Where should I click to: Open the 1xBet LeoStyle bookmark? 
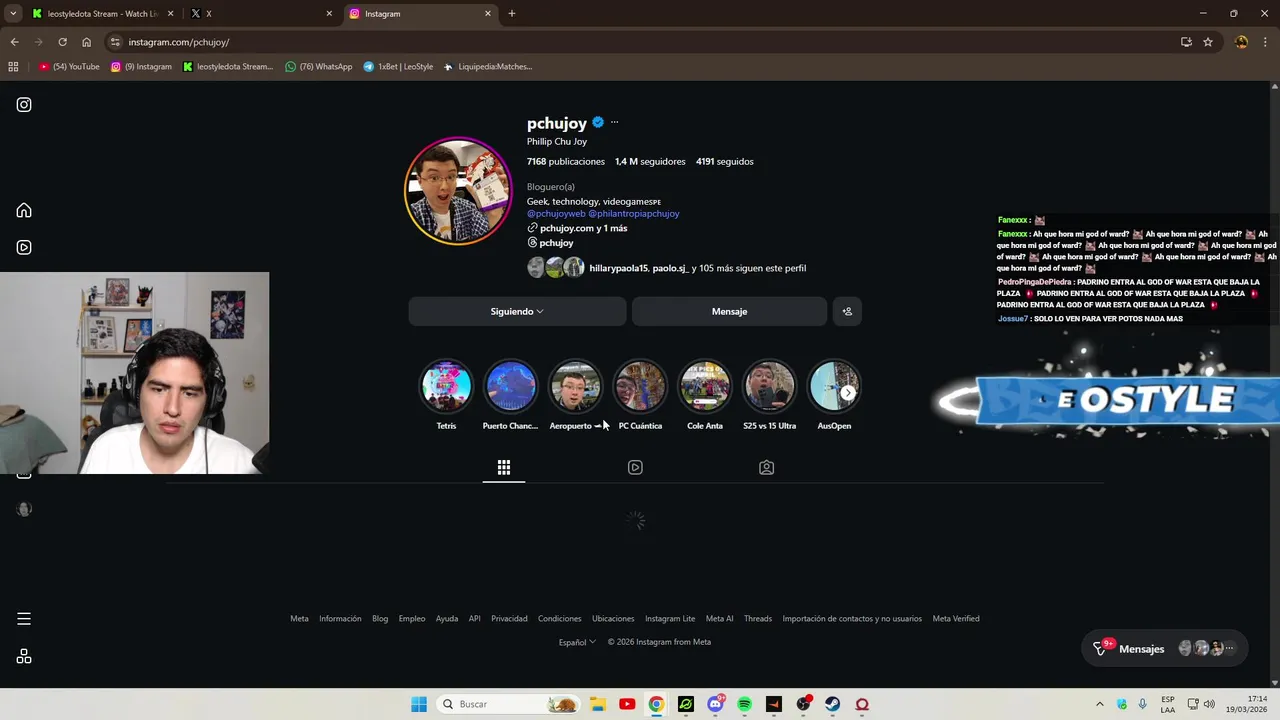[x=398, y=67]
